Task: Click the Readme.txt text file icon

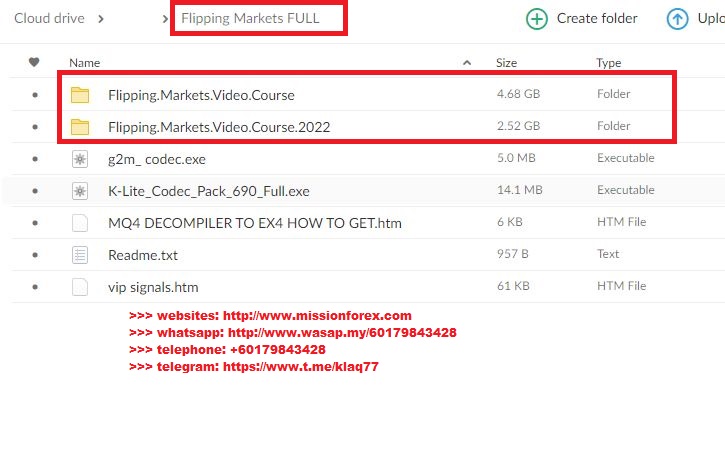Action: point(80,255)
